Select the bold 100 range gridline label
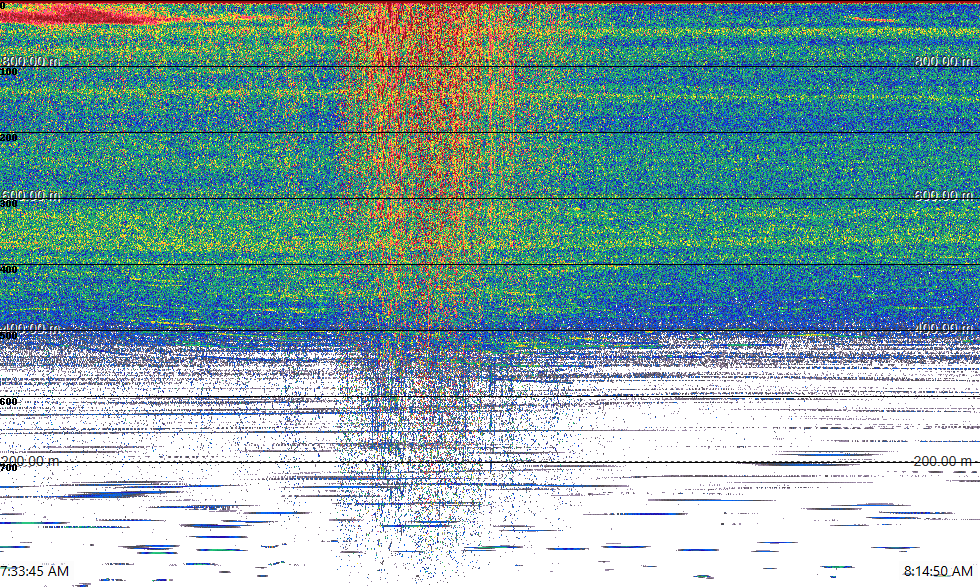 click(x=9, y=72)
